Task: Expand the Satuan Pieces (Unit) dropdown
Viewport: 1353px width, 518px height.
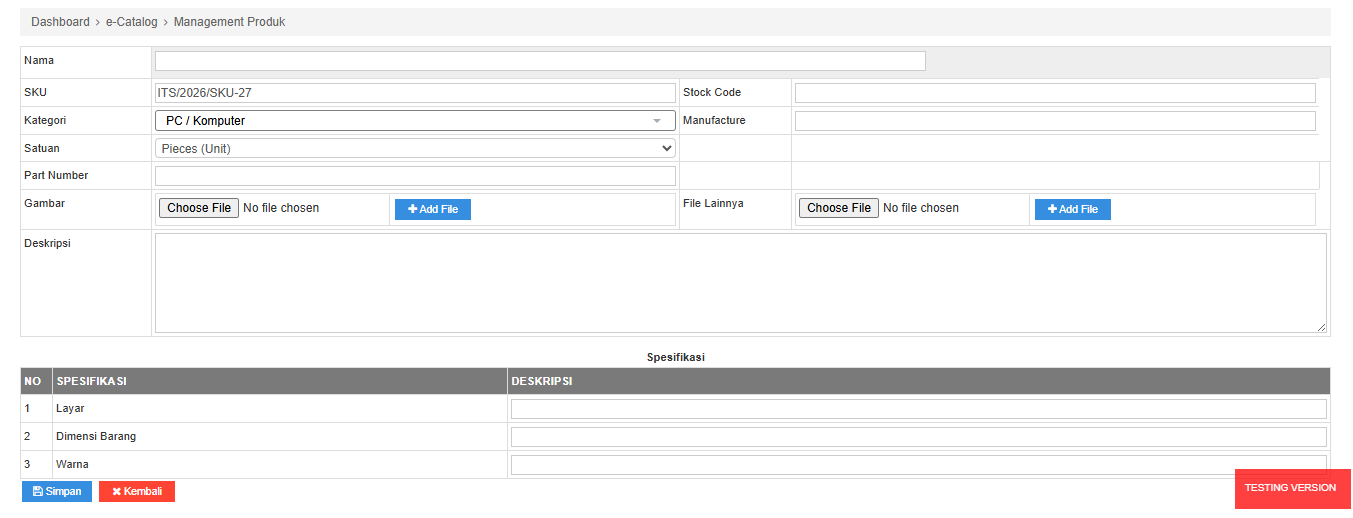Action: pos(415,148)
